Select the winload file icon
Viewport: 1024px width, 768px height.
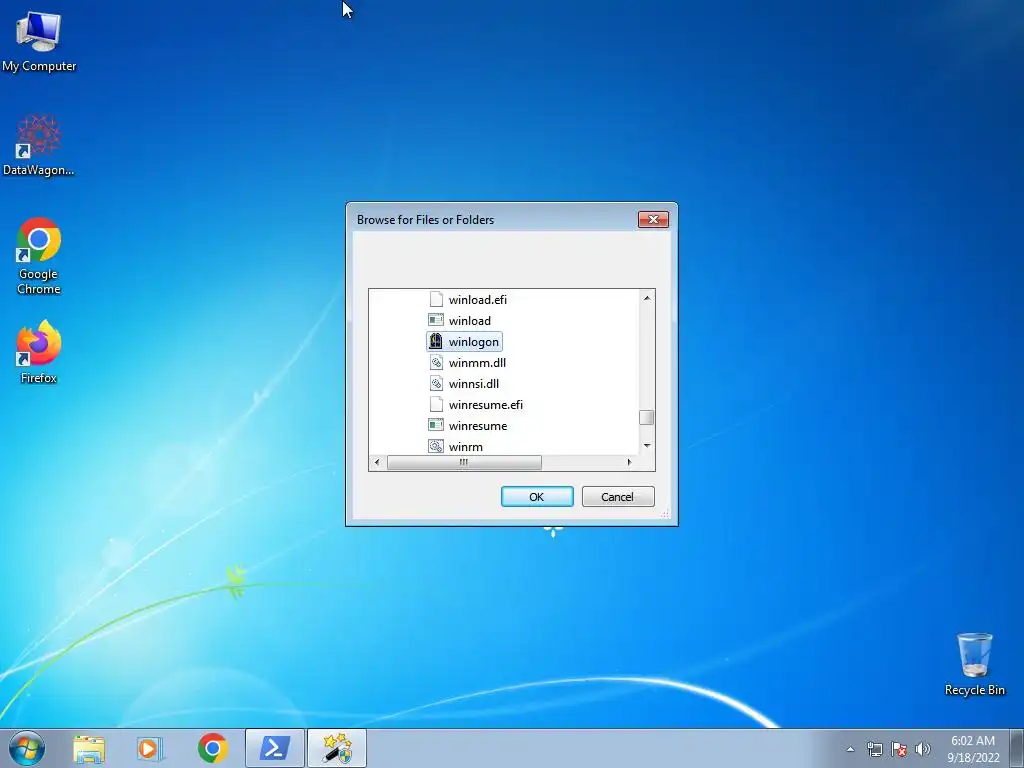tap(436, 320)
